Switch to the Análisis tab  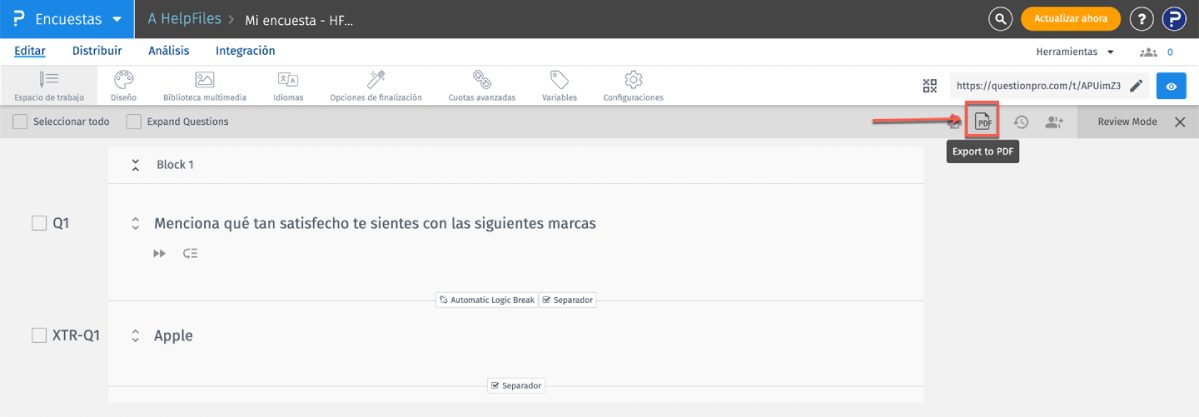(169, 51)
